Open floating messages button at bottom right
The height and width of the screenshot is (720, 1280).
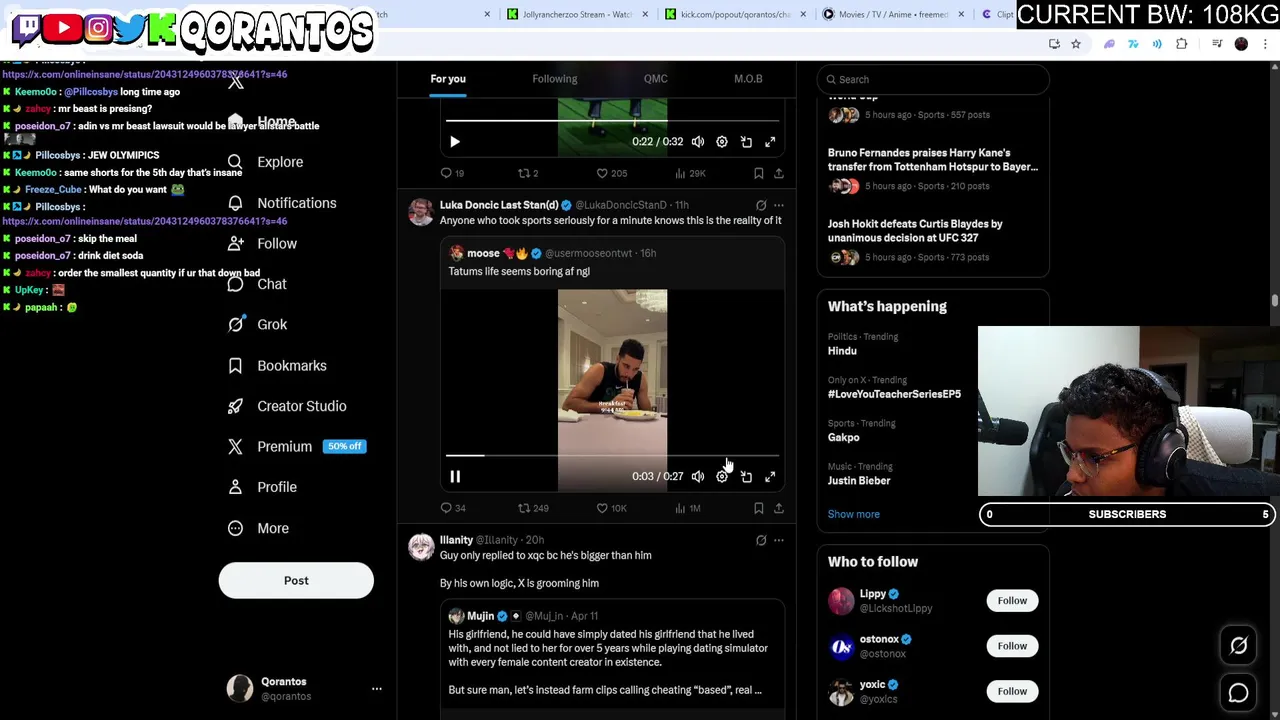[1238, 692]
